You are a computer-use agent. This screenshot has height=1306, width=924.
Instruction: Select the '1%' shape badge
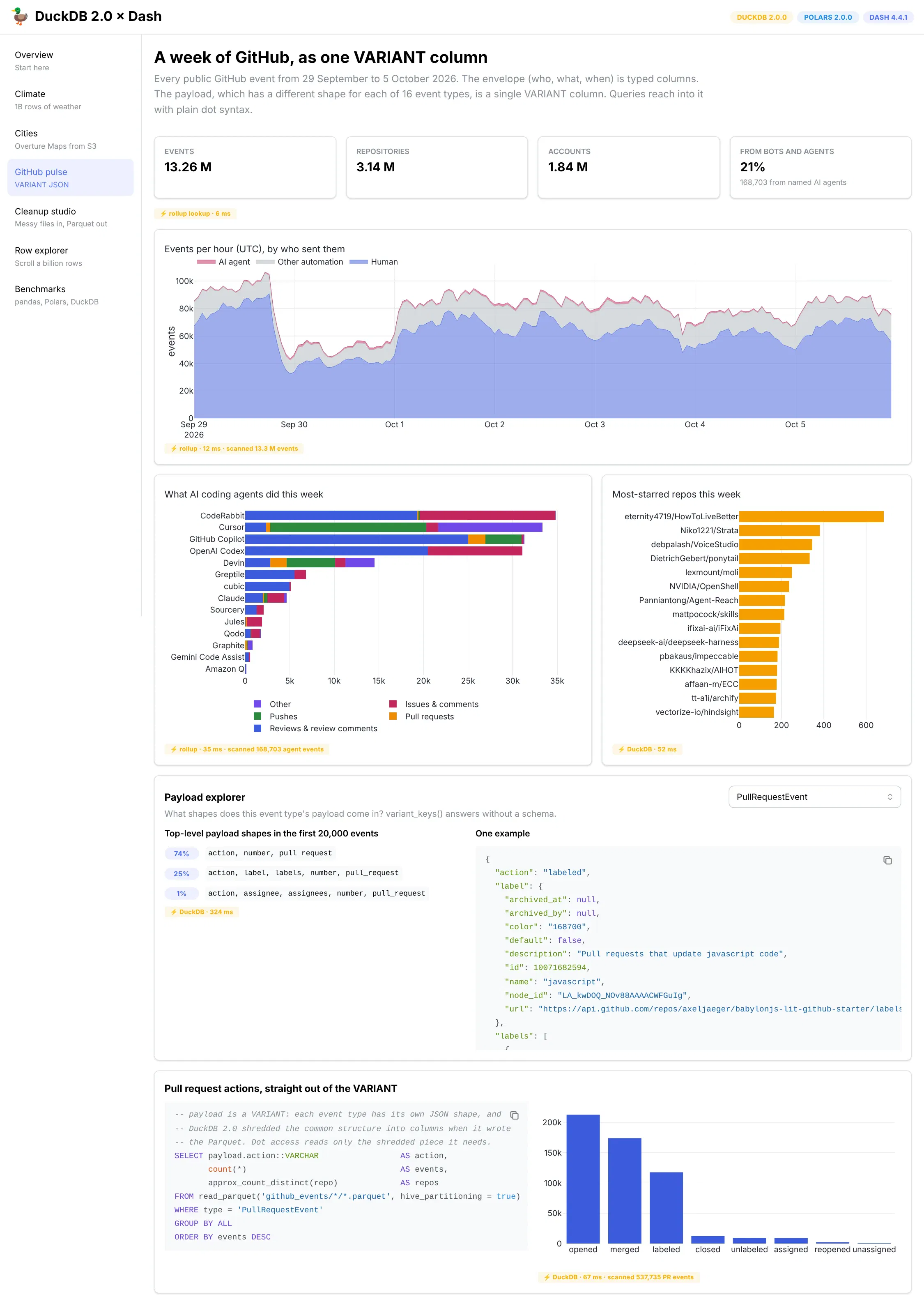pos(182,894)
